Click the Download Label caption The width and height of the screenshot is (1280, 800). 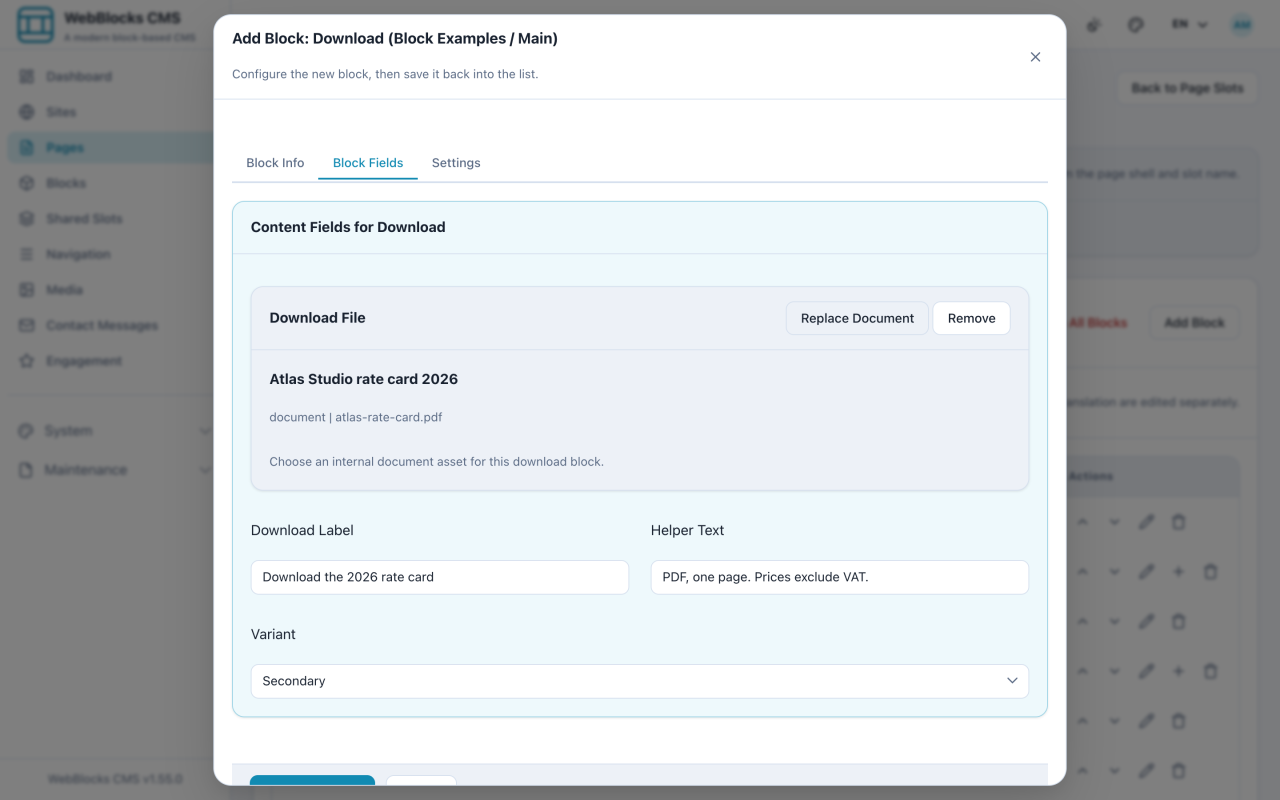click(302, 530)
